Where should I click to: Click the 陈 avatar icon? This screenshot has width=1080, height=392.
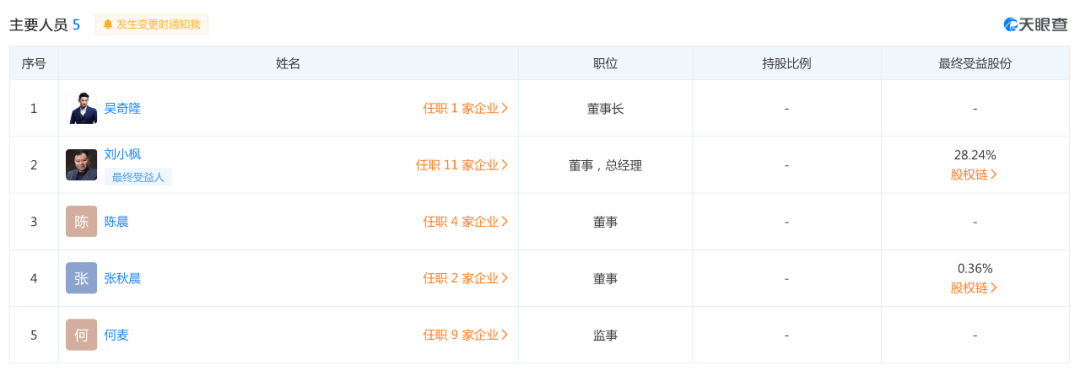[x=81, y=221]
